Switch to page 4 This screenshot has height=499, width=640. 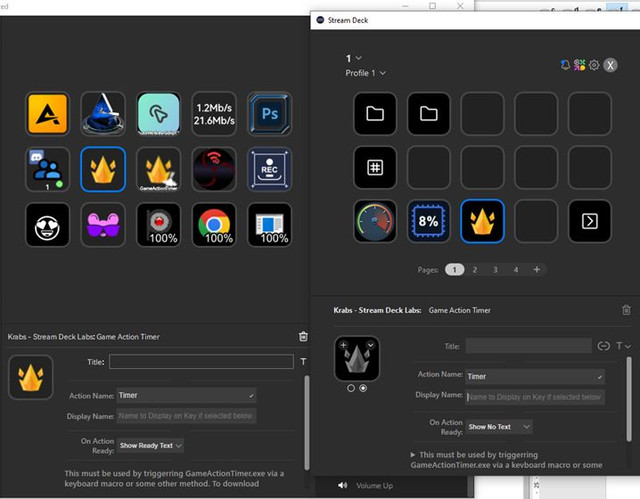[516, 270]
